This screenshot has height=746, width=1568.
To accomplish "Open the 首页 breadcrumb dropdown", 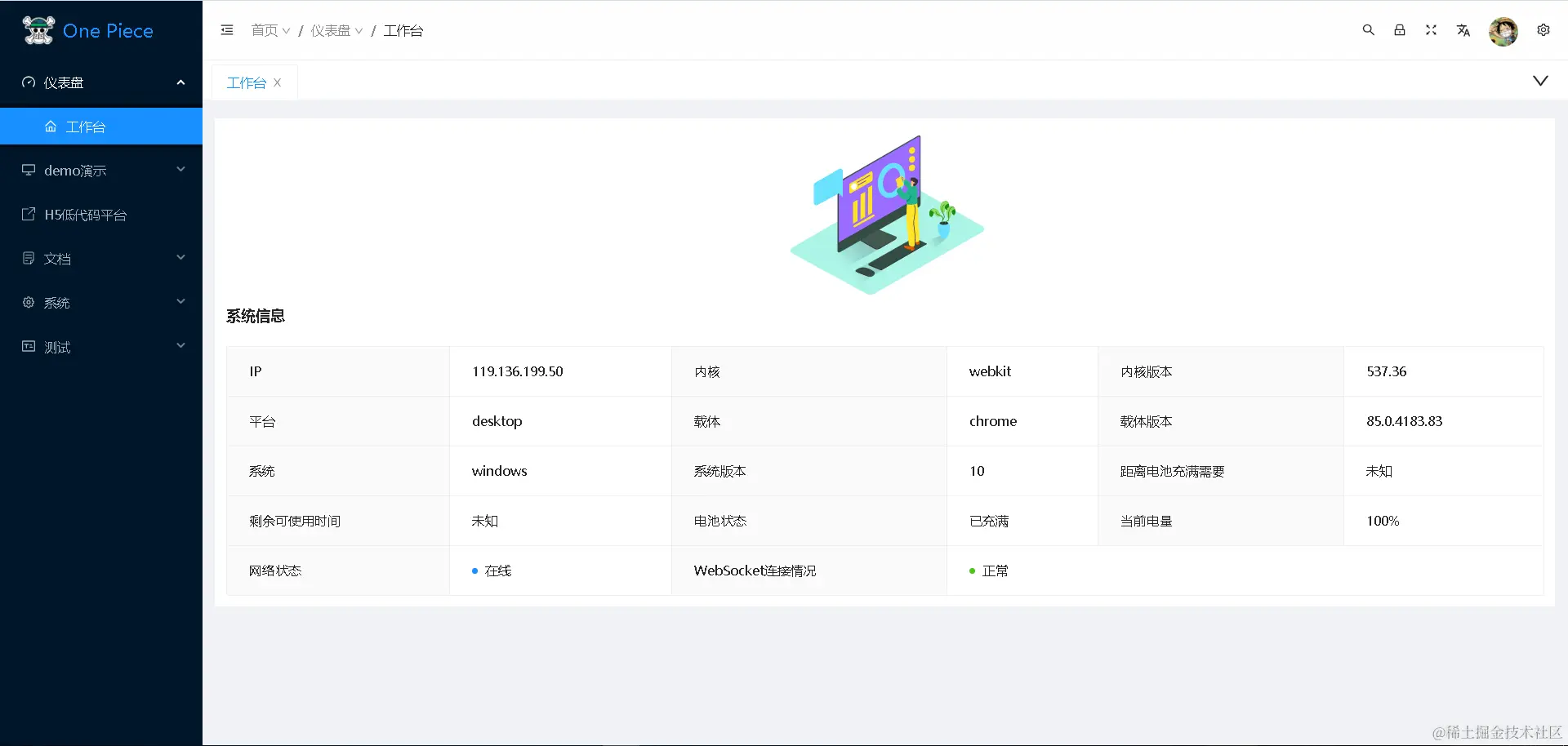I will (270, 30).
